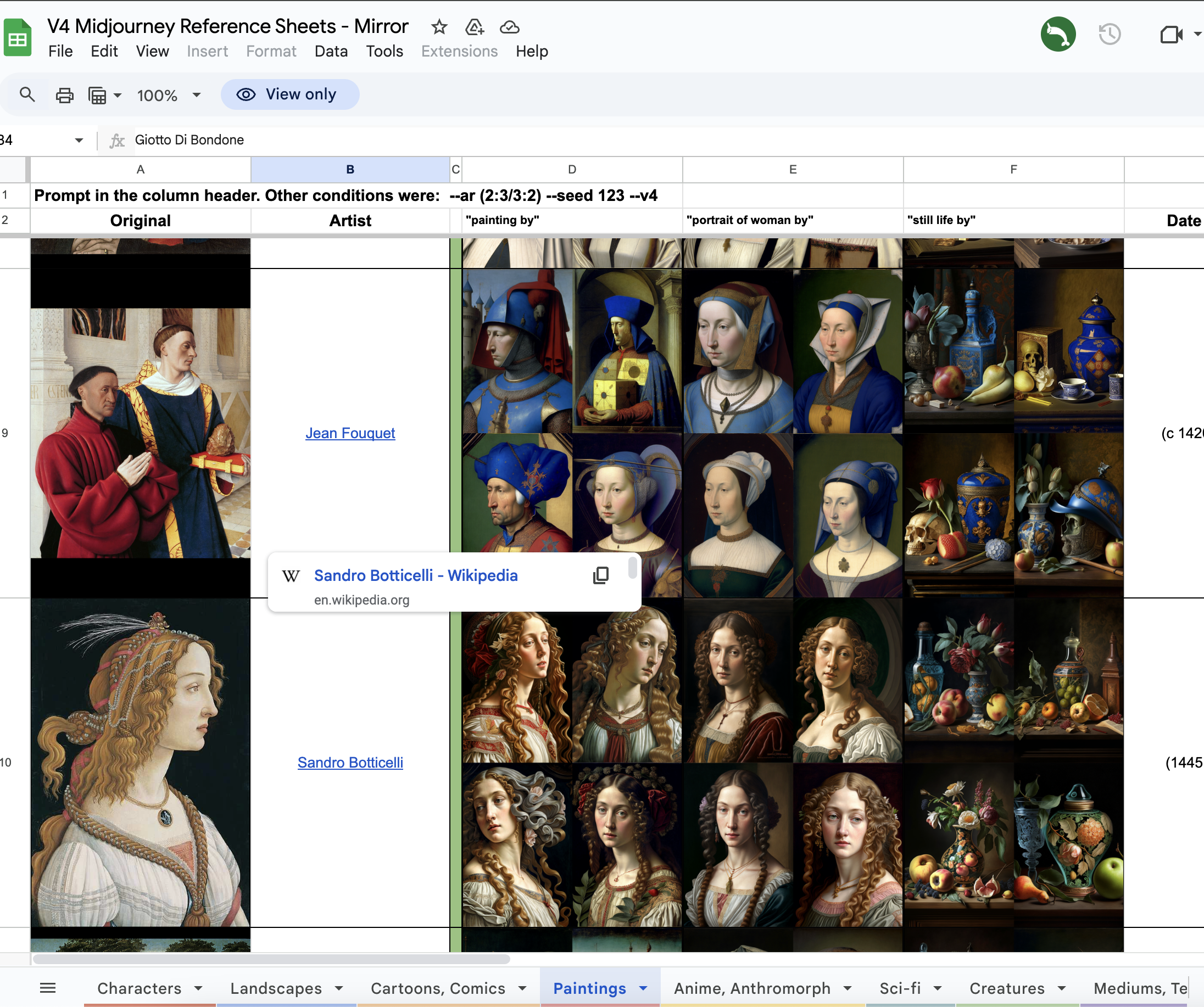
Task: Switch to the Creatures sheet tab
Action: coord(1007,988)
